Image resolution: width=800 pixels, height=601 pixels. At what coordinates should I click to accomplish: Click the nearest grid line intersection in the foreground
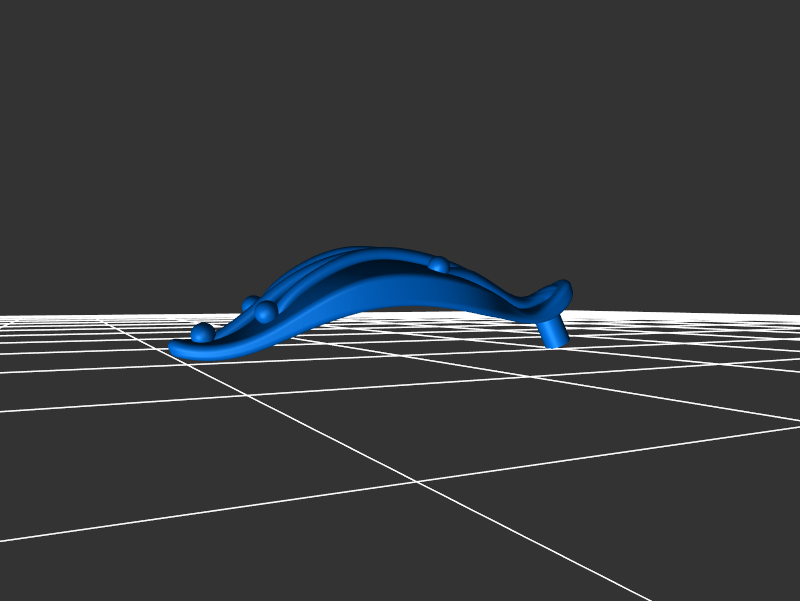(417, 482)
